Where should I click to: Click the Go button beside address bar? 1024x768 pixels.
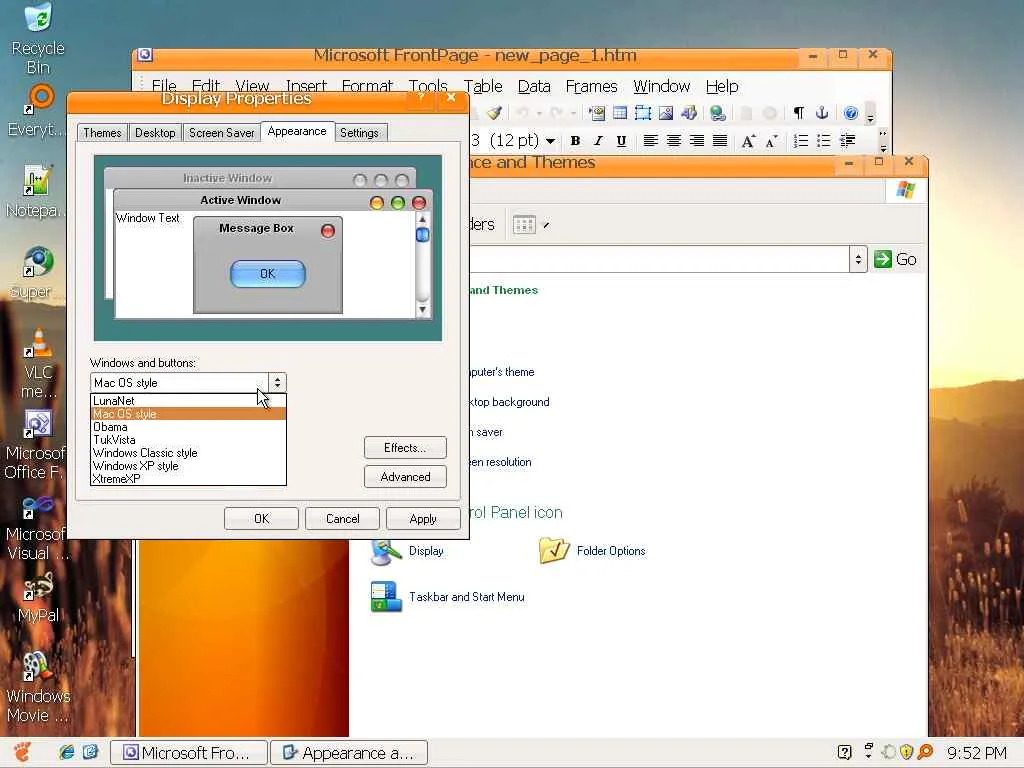[x=895, y=259]
